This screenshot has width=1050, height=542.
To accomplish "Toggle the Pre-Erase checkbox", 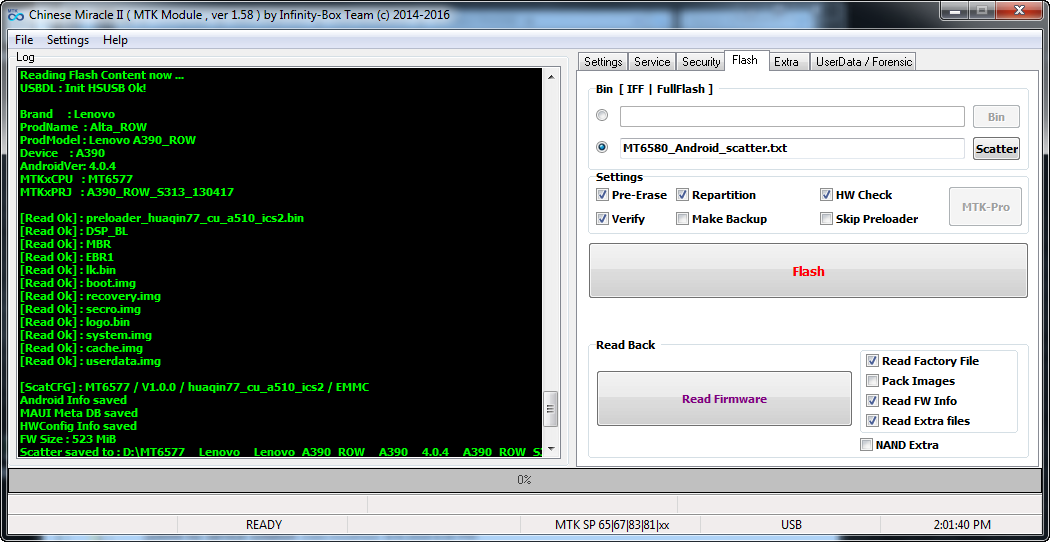I will [602, 195].
